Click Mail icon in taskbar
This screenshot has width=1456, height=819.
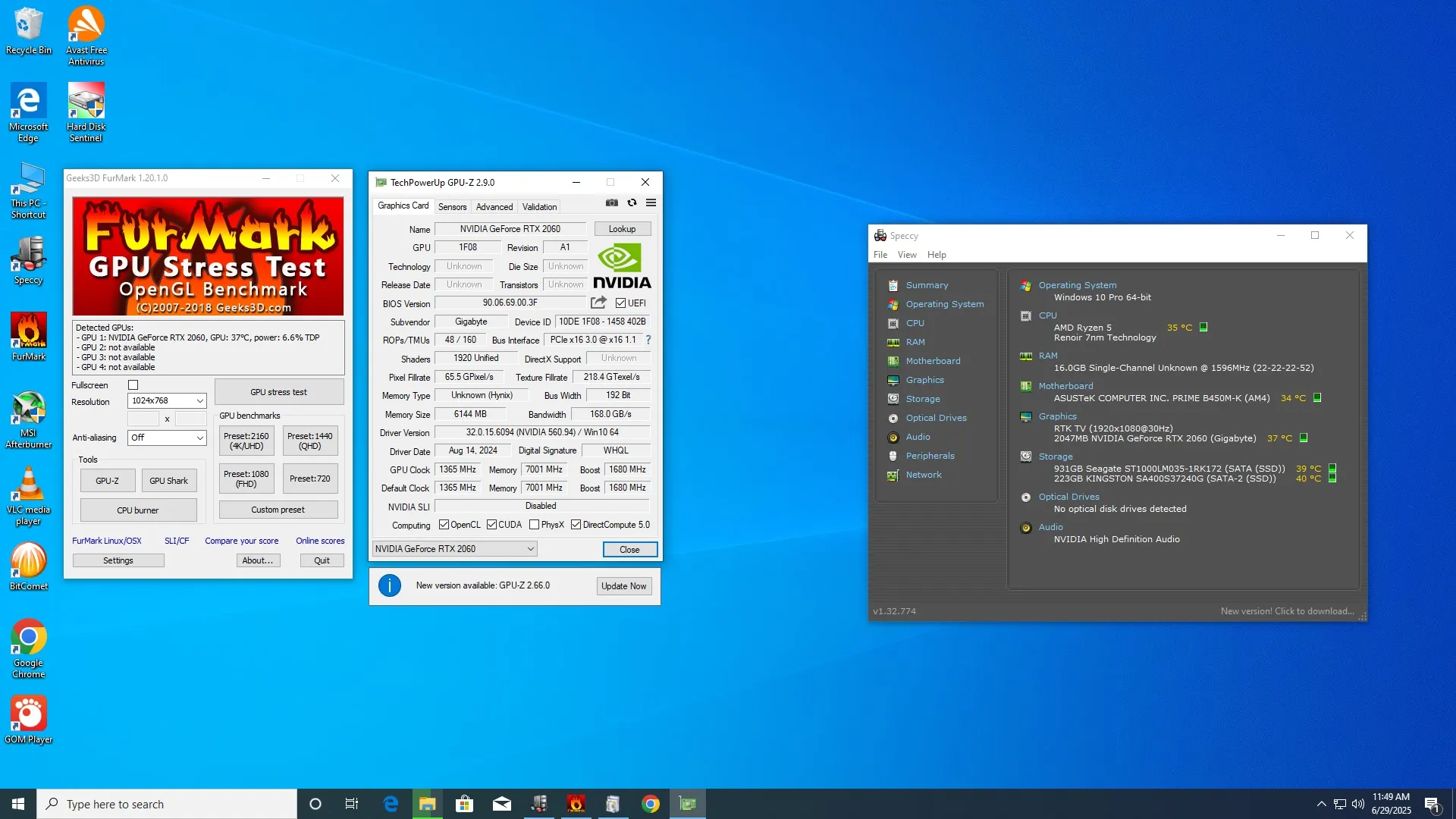[502, 804]
